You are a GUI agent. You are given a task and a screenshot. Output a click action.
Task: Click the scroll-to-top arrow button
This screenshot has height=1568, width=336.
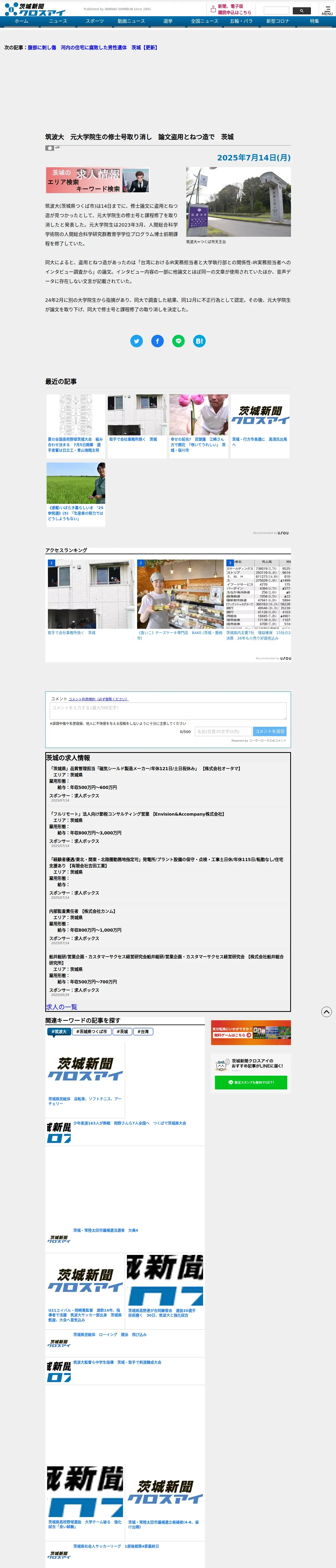(x=326, y=1012)
